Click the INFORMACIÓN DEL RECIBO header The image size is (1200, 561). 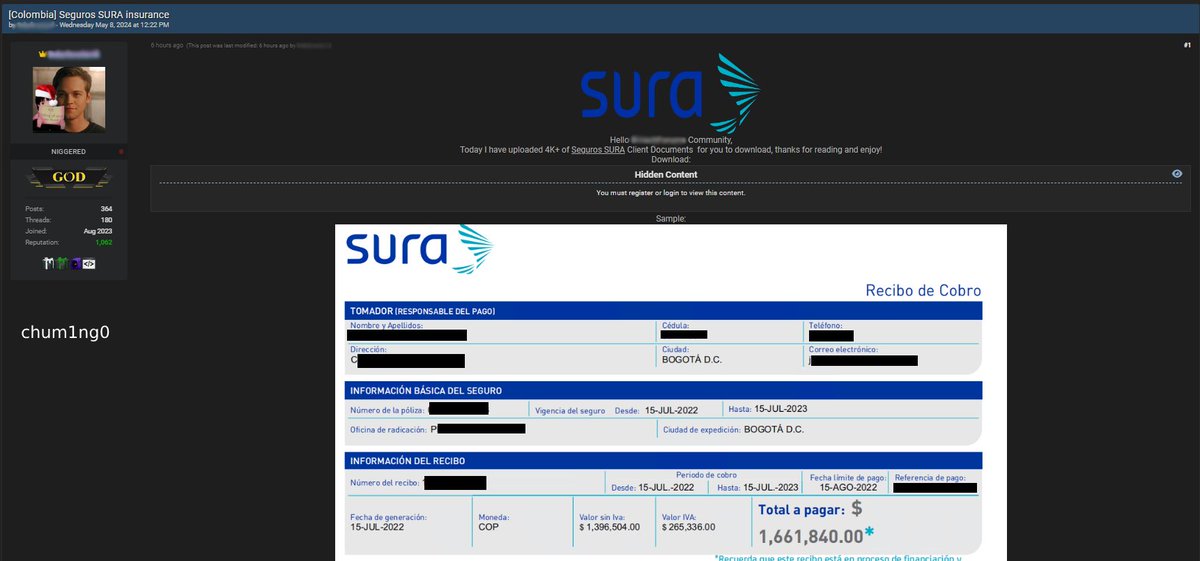point(663,461)
